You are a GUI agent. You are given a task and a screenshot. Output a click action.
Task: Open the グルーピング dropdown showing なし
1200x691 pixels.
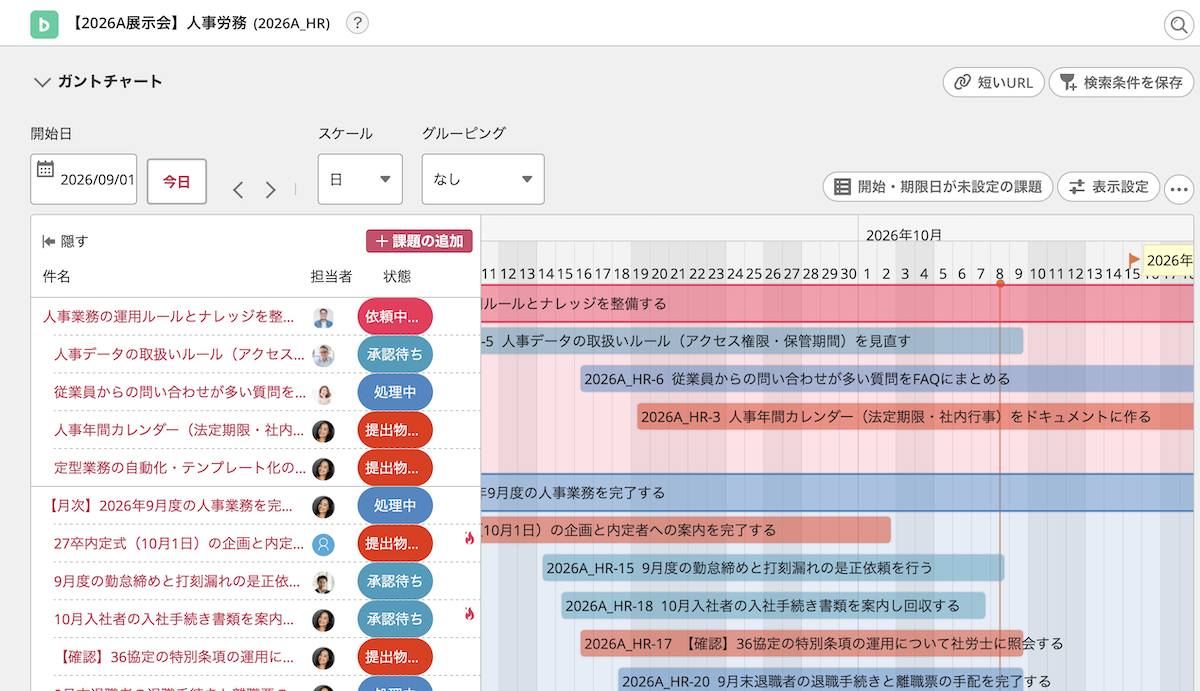click(483, 179)
